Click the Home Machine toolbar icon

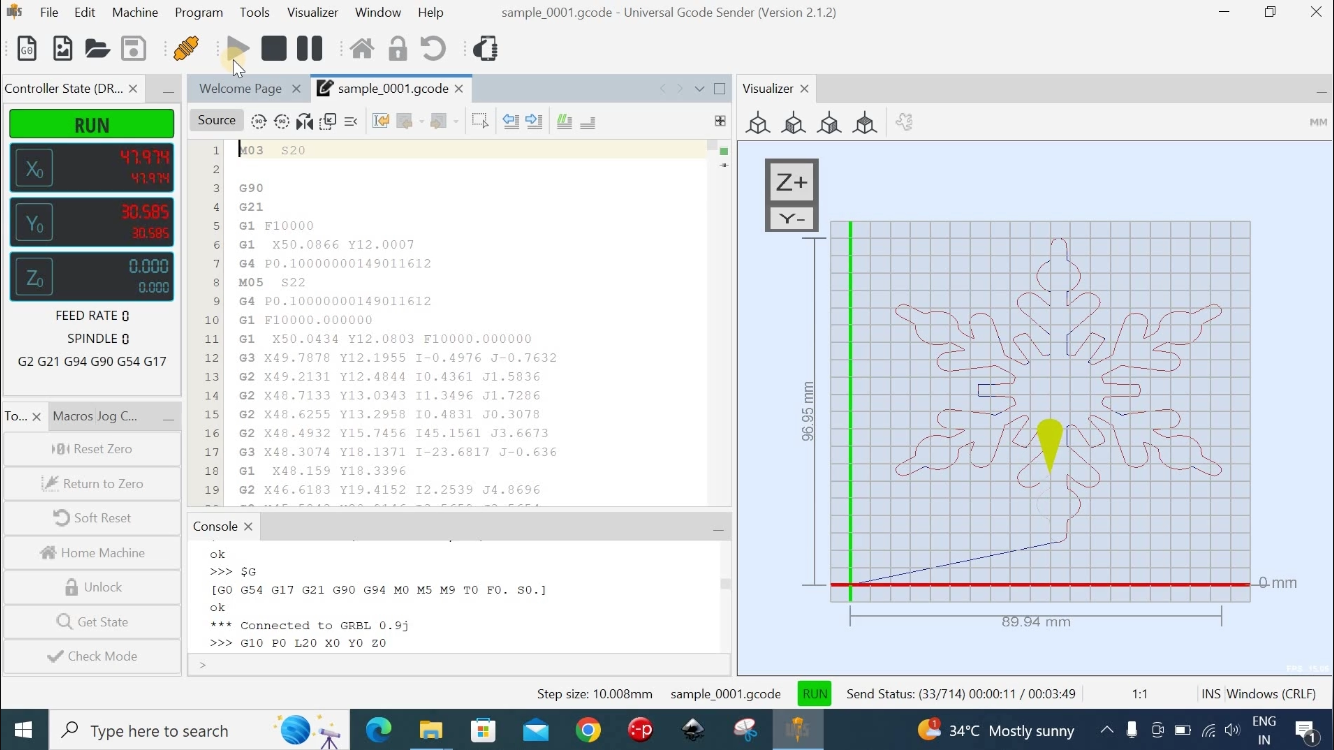tap(362, 49)
